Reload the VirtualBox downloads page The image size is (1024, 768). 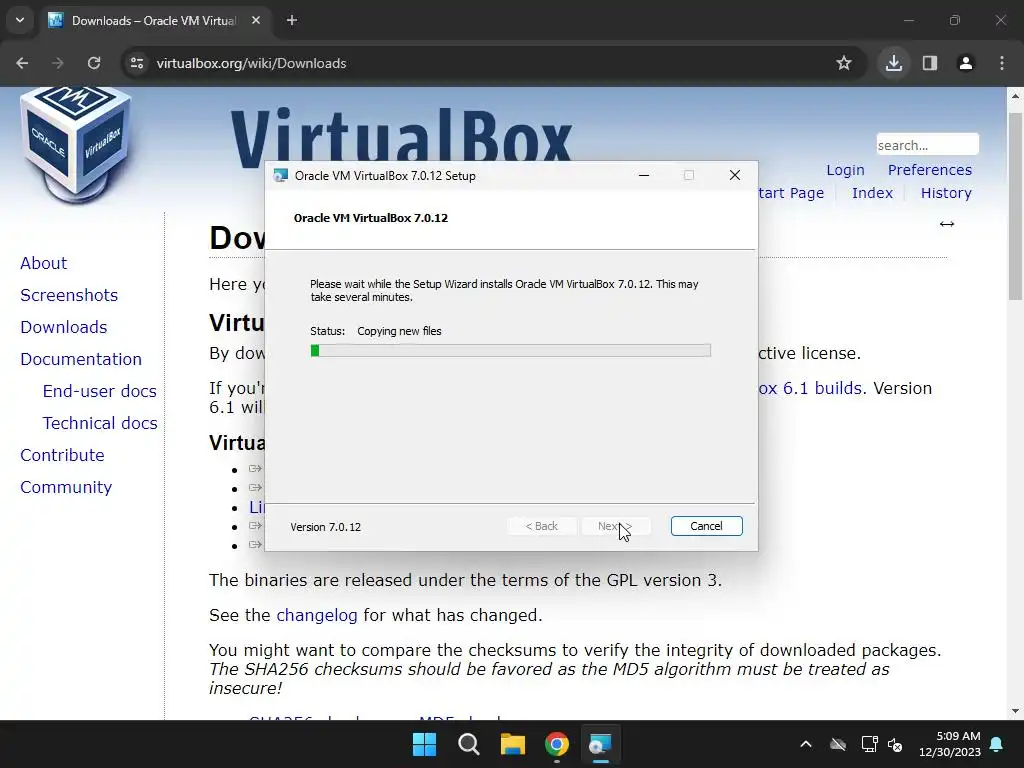[94, 63]
